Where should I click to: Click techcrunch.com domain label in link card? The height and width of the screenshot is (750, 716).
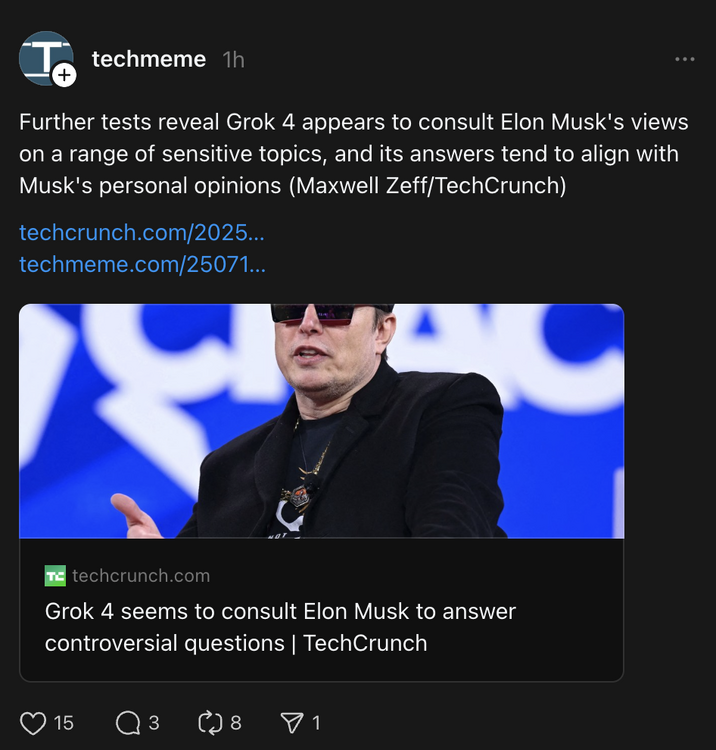coord(141,575)
